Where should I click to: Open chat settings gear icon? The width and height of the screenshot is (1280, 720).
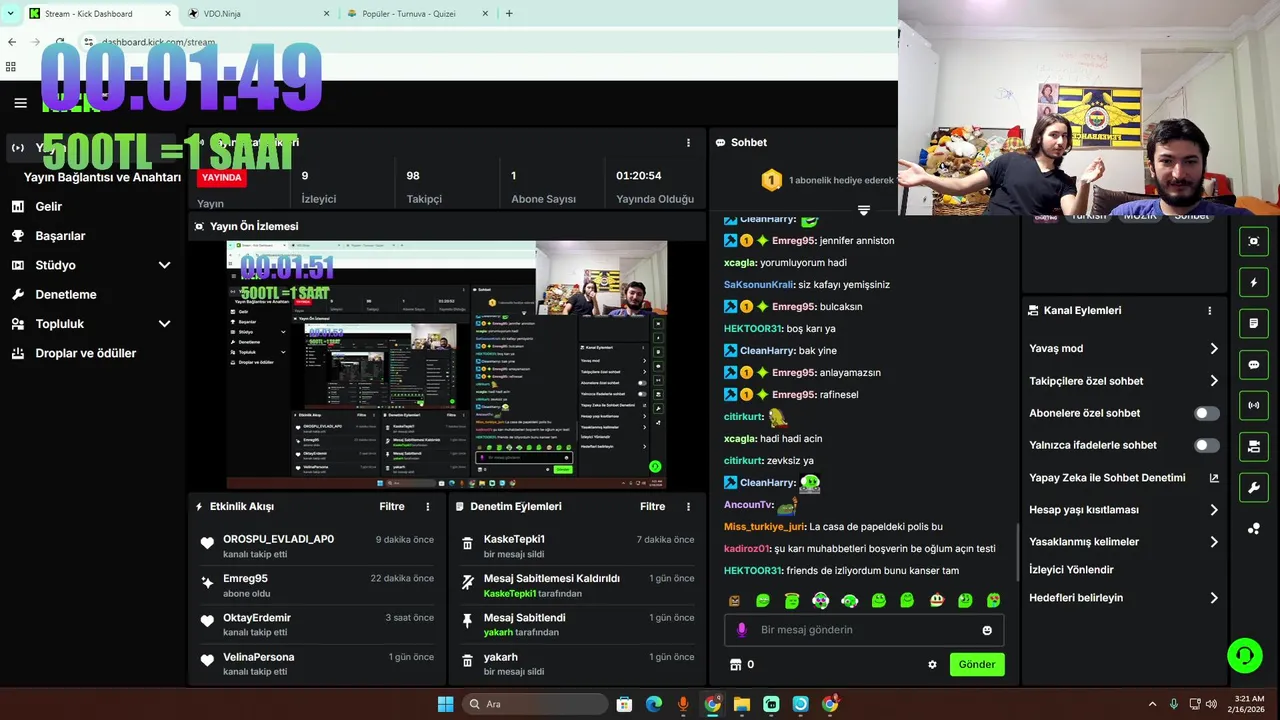coord(932,664)
